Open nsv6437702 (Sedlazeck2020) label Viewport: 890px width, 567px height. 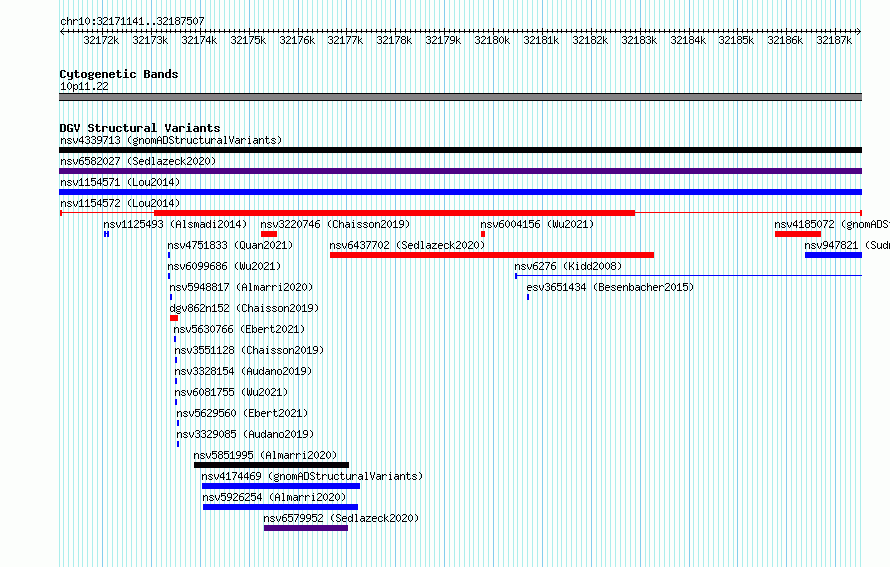[x=408, y=245]
